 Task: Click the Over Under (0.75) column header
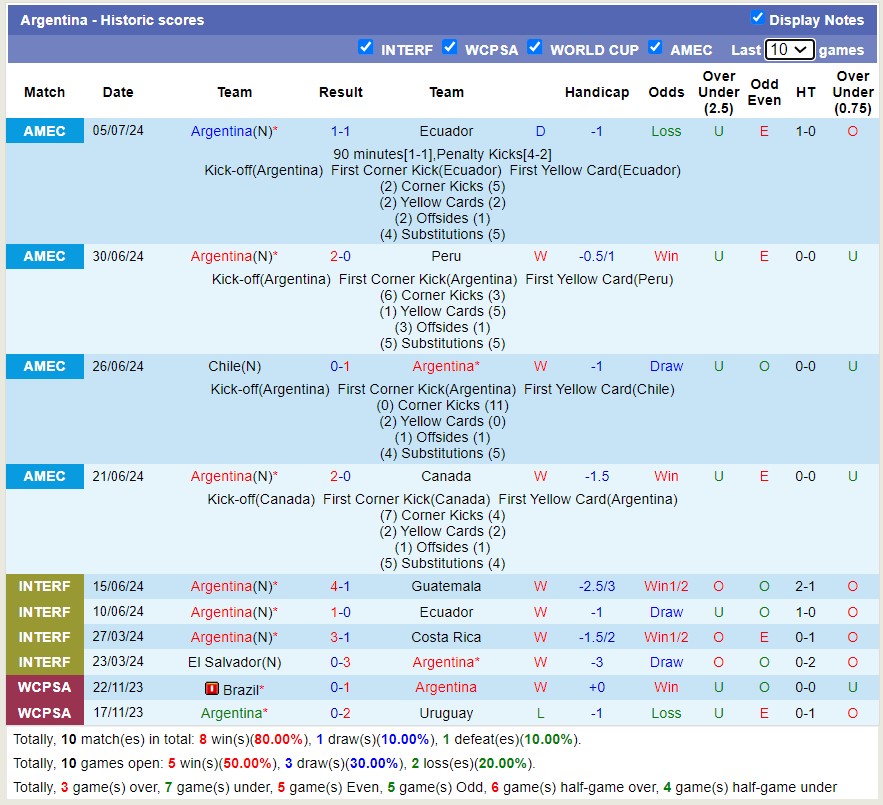853,92
